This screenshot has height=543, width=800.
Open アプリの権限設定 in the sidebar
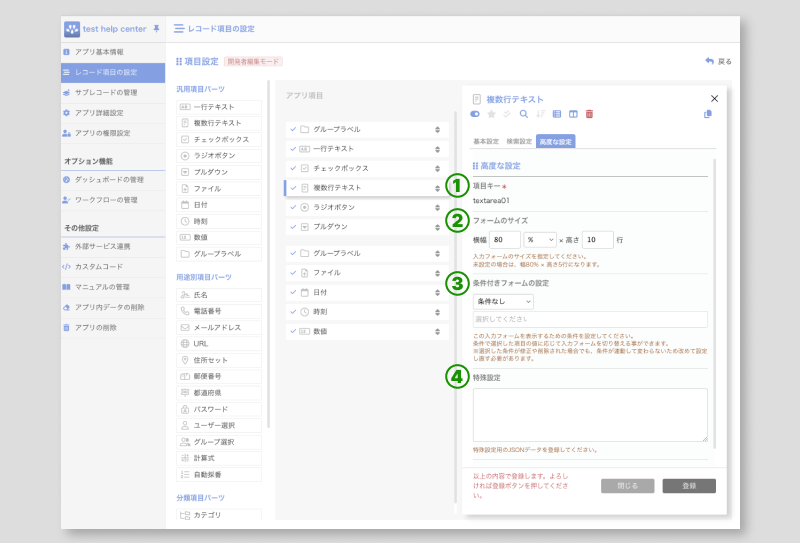point(113,133)
